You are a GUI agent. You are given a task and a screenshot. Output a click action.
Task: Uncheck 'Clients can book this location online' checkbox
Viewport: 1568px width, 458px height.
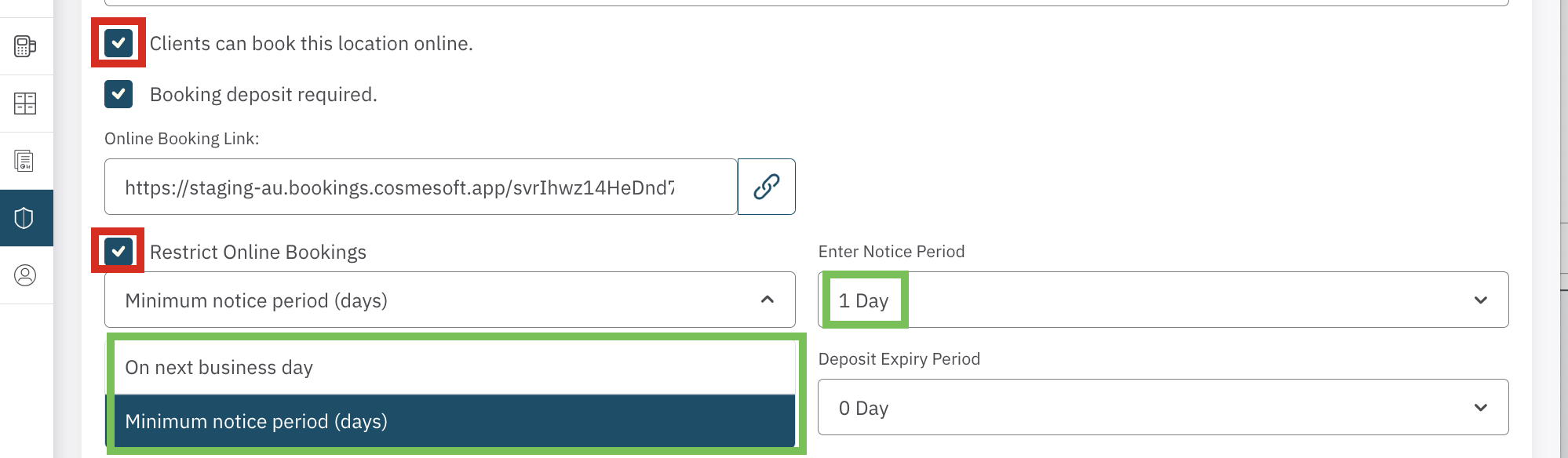click(x=119, y=43)
